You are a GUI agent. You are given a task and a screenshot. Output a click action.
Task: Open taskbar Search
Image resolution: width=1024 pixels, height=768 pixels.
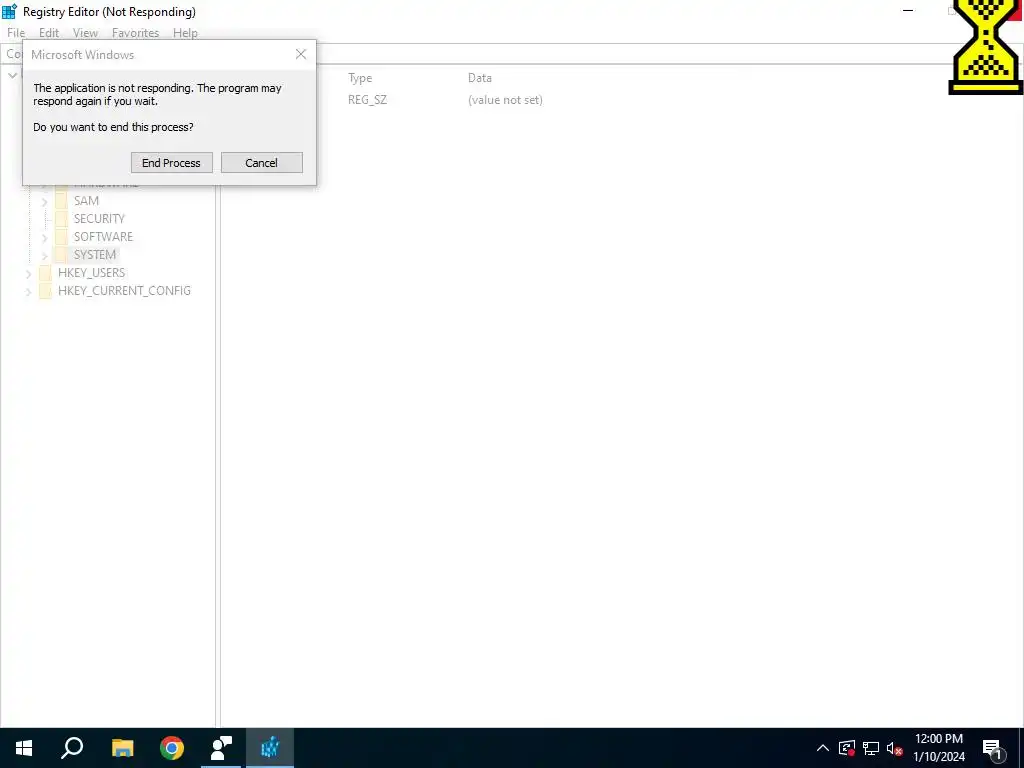click(72, 748)
